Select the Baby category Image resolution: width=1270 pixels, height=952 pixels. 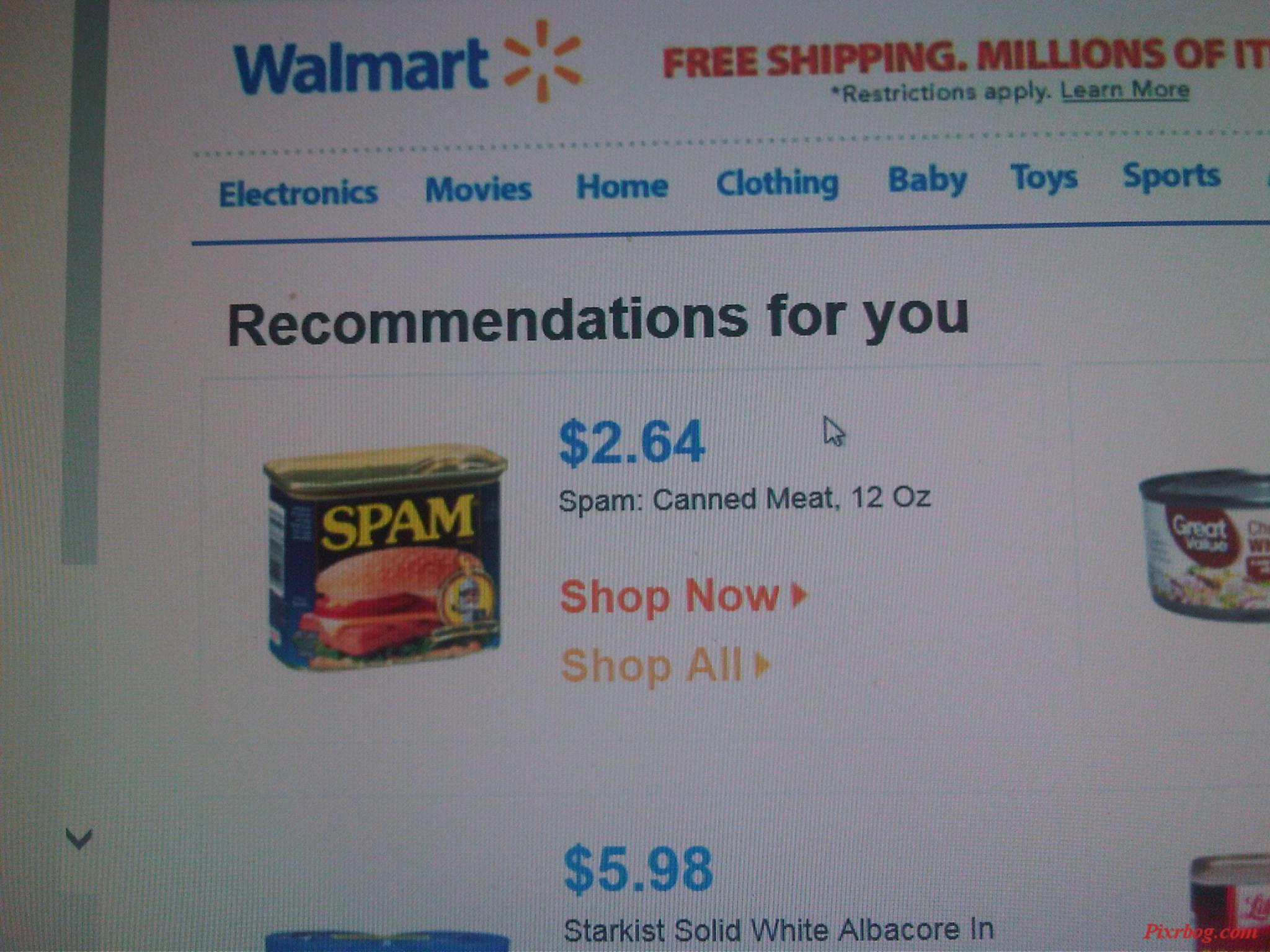click(927, 180)
